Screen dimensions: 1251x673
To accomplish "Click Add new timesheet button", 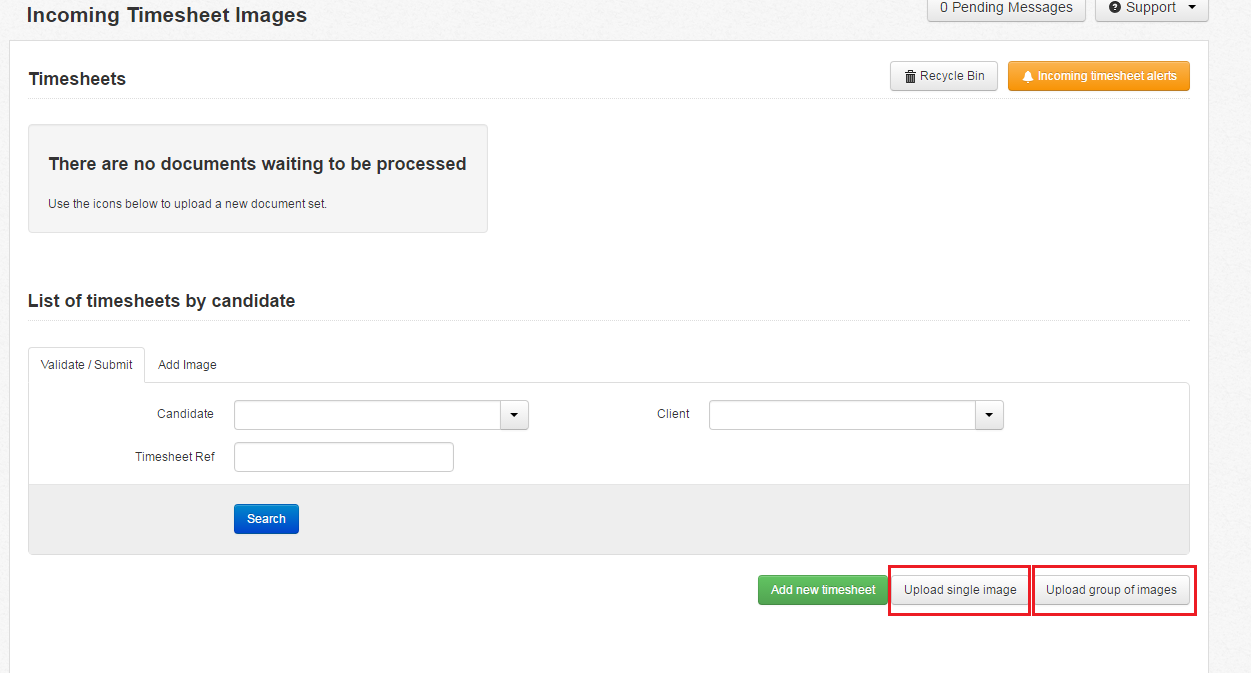I will [823, 590].
